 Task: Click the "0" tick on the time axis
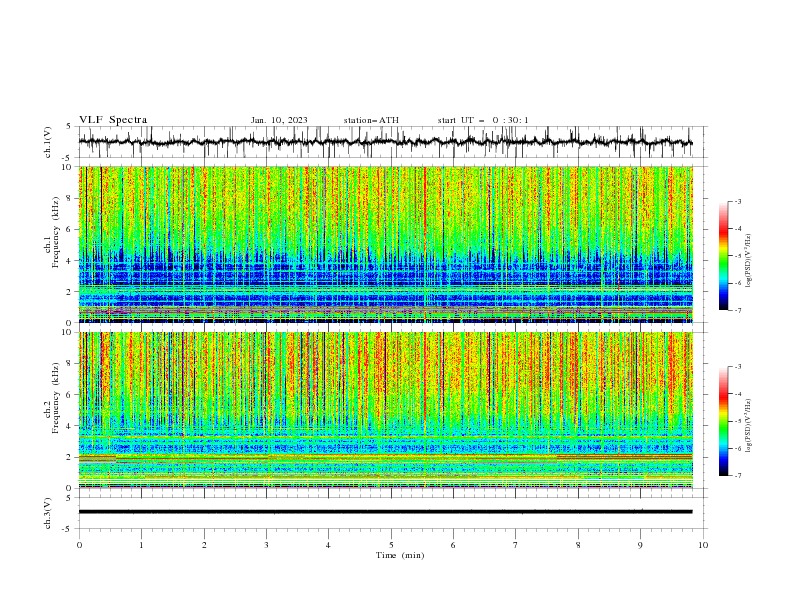[79, 545]
